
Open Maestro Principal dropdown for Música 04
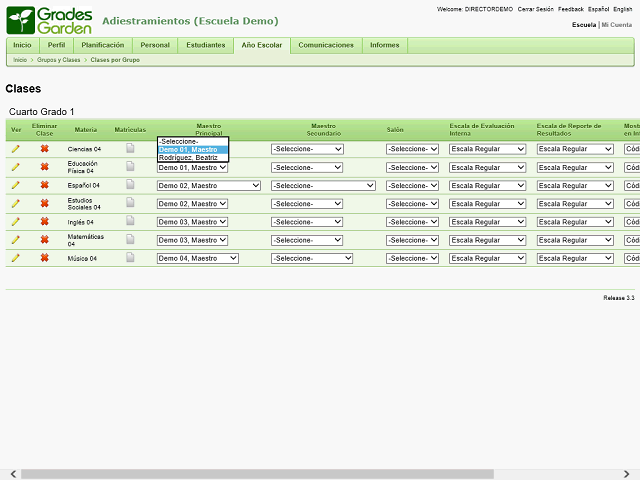(x=198, y=258)
